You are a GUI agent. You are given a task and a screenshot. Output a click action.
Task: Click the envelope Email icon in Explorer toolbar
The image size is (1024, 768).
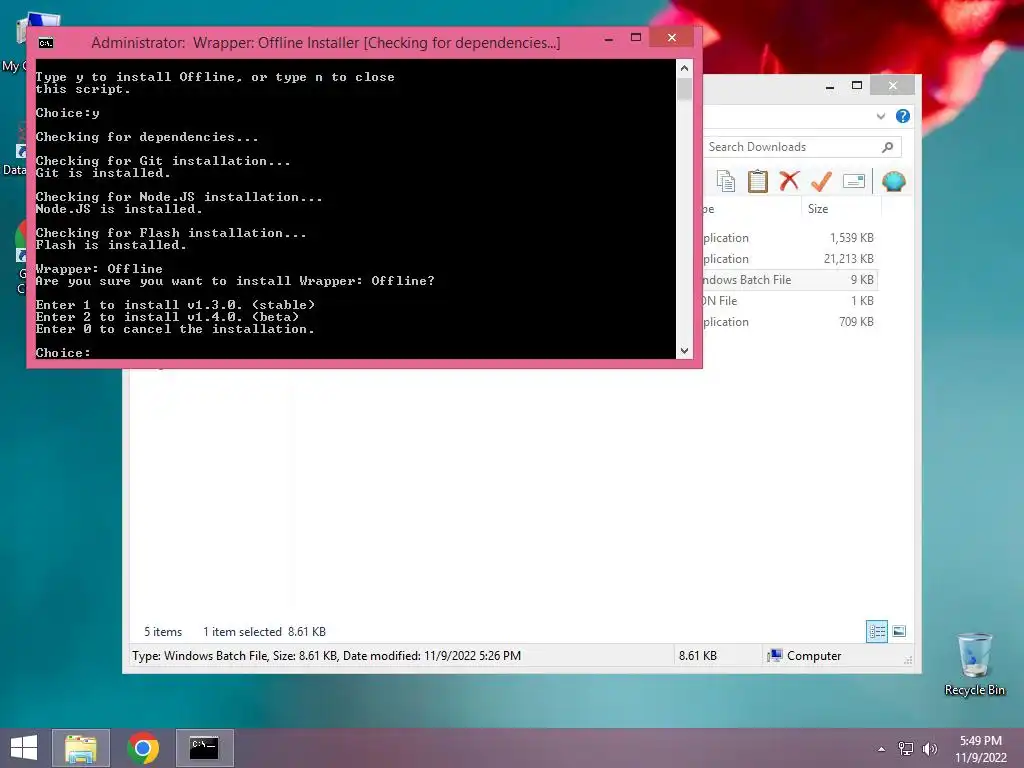(854, 181)
